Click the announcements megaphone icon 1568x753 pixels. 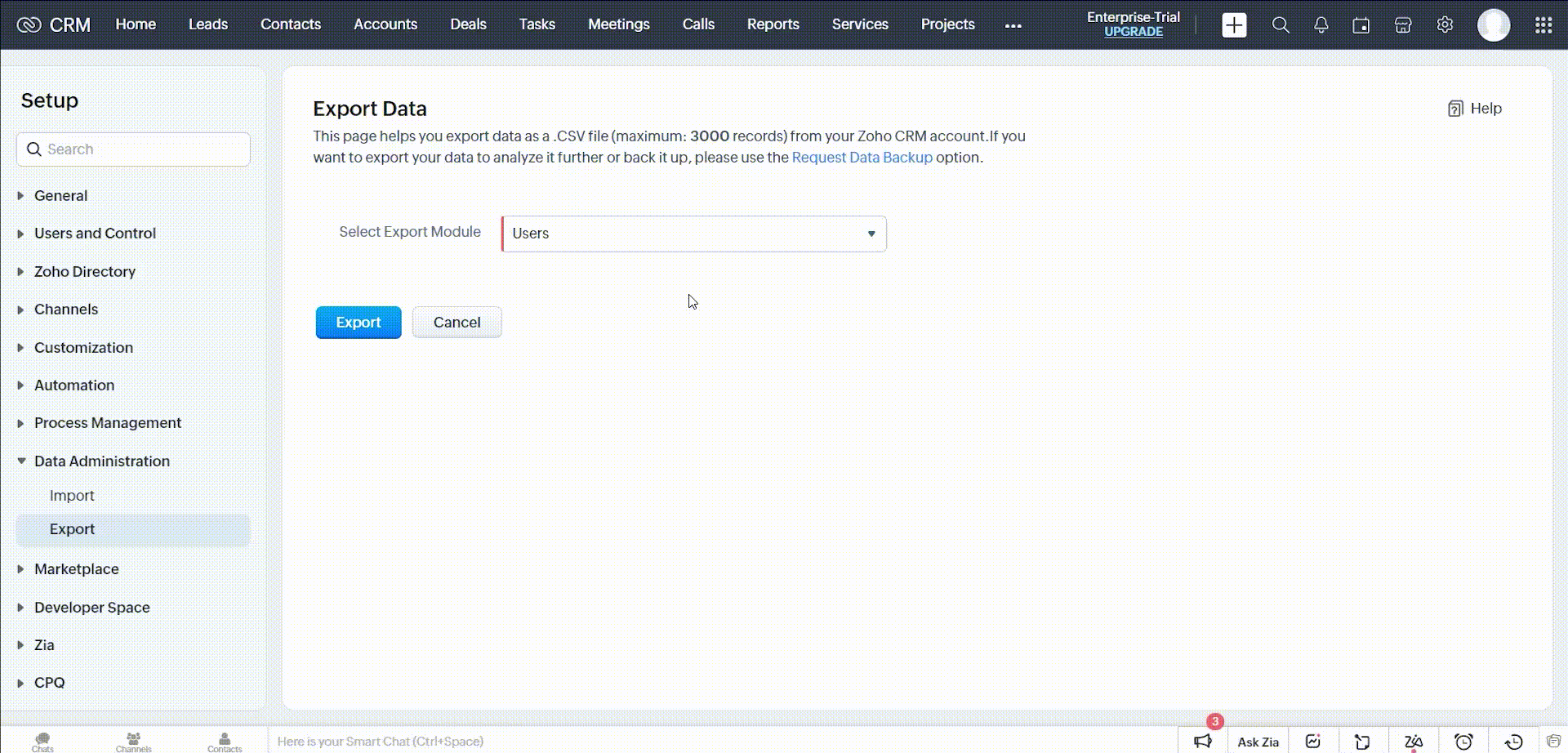coord(1203,741)
